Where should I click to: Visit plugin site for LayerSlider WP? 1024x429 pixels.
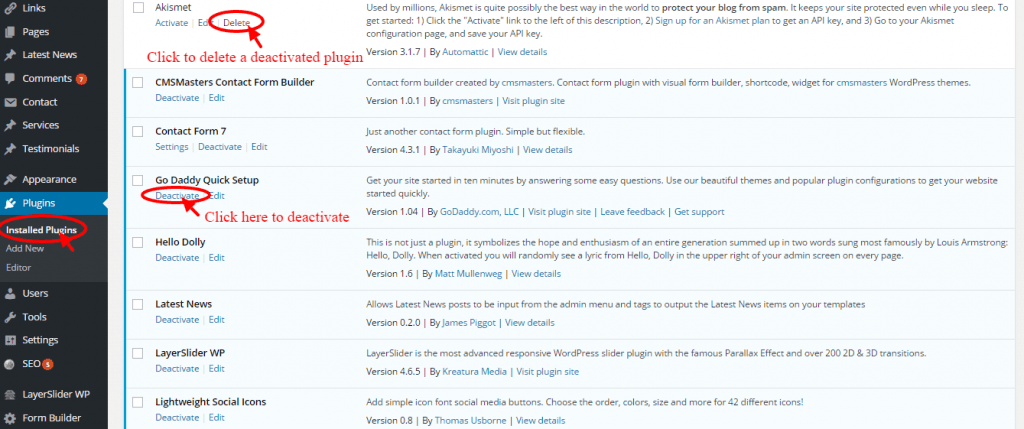tap(548, 372)
